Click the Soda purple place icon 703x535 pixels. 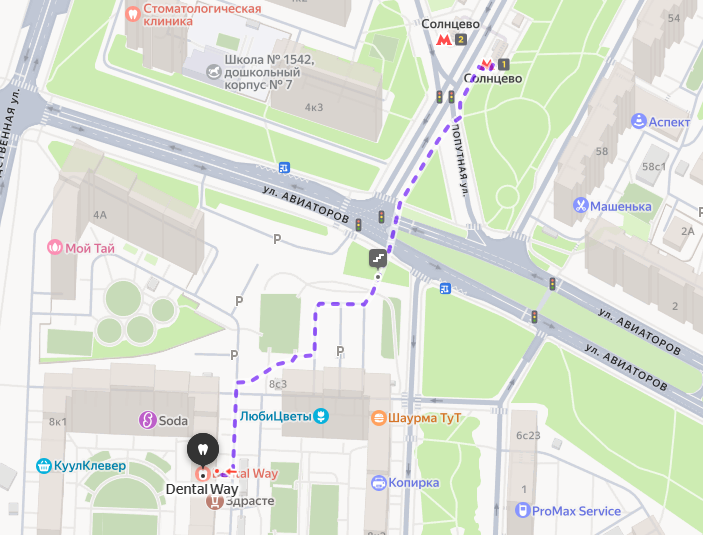(x=147, y=420)
